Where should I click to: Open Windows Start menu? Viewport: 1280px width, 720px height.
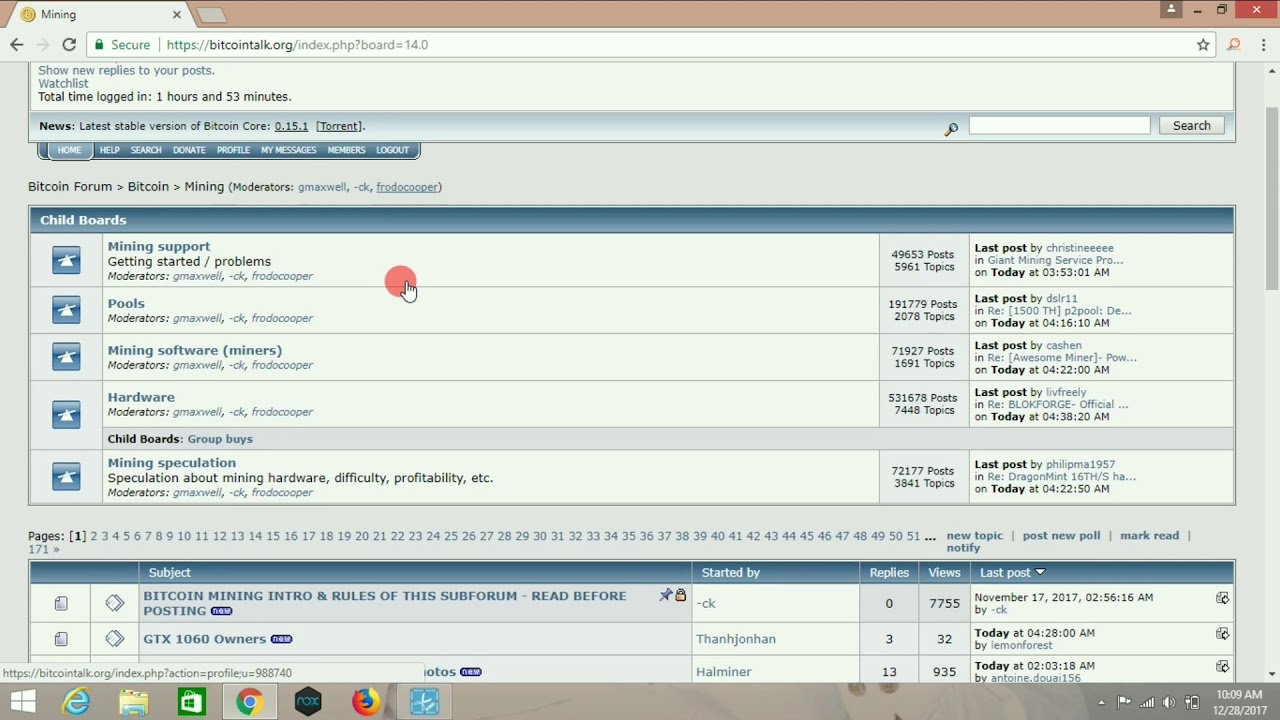pos(22,702)
